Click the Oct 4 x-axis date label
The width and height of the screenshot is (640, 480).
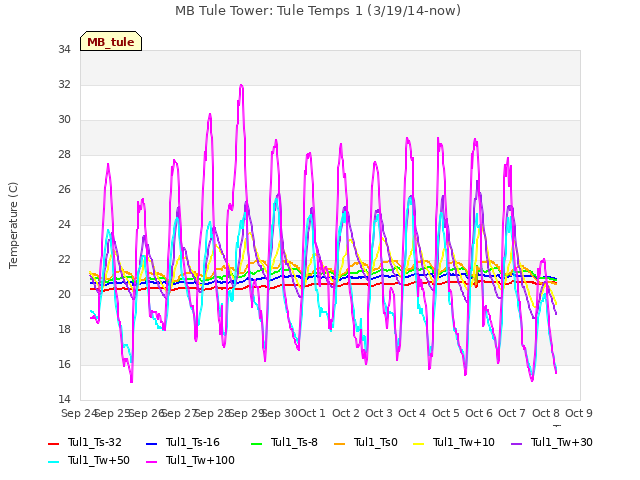(x=412, y=413)
